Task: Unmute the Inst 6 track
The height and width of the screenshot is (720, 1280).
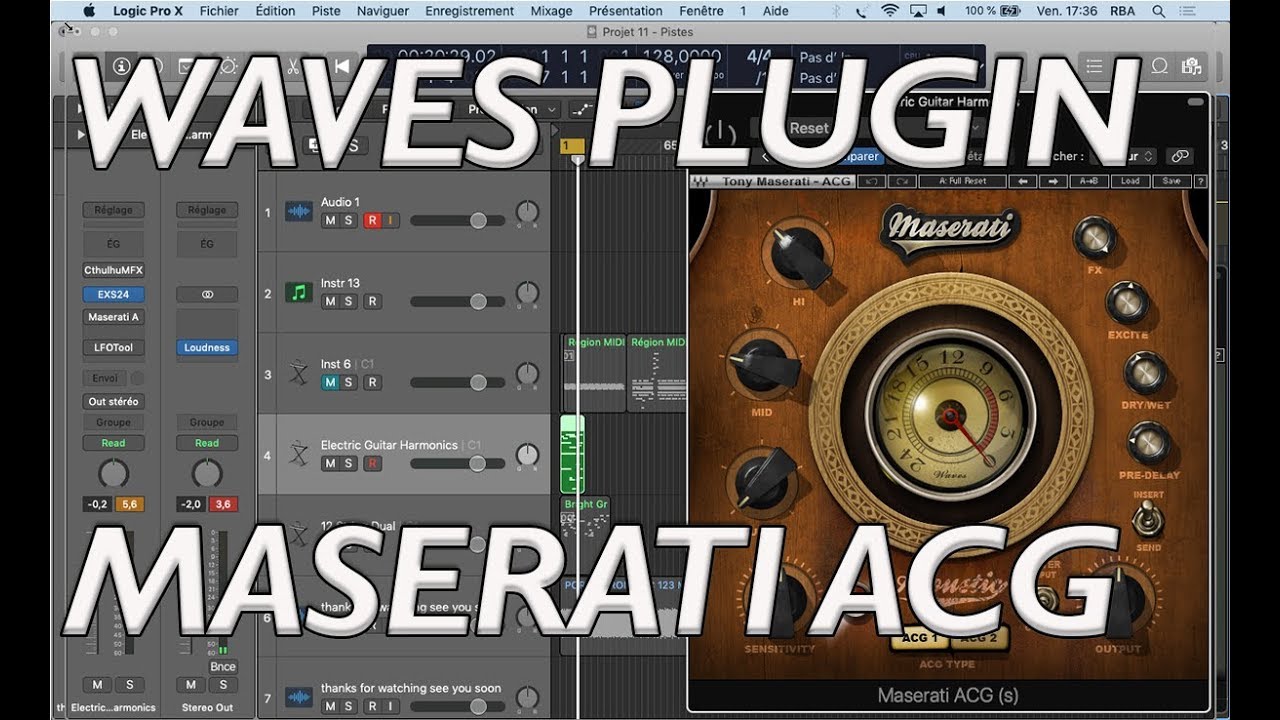Action: 330,382
